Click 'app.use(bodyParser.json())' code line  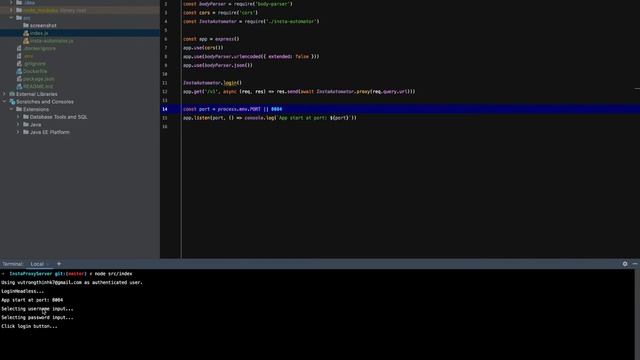pos(218,65)
